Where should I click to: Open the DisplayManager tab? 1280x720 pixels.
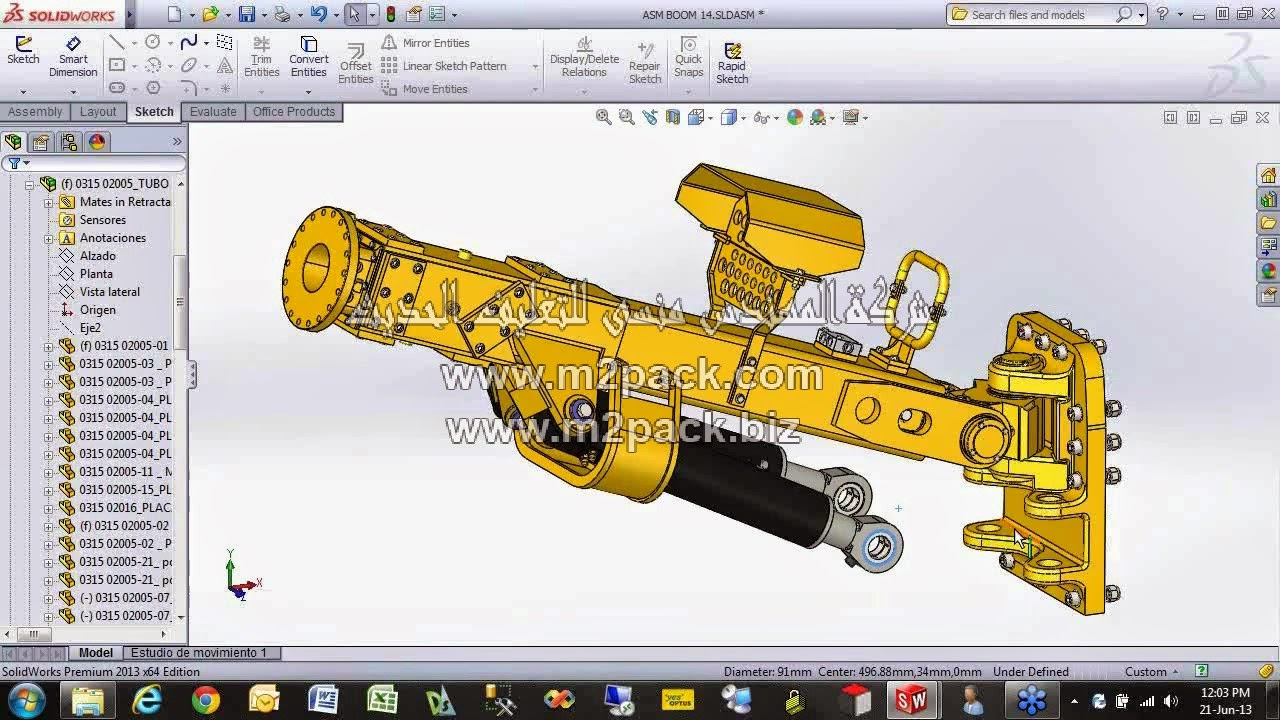pyautogui.click(x=97, y=142)
